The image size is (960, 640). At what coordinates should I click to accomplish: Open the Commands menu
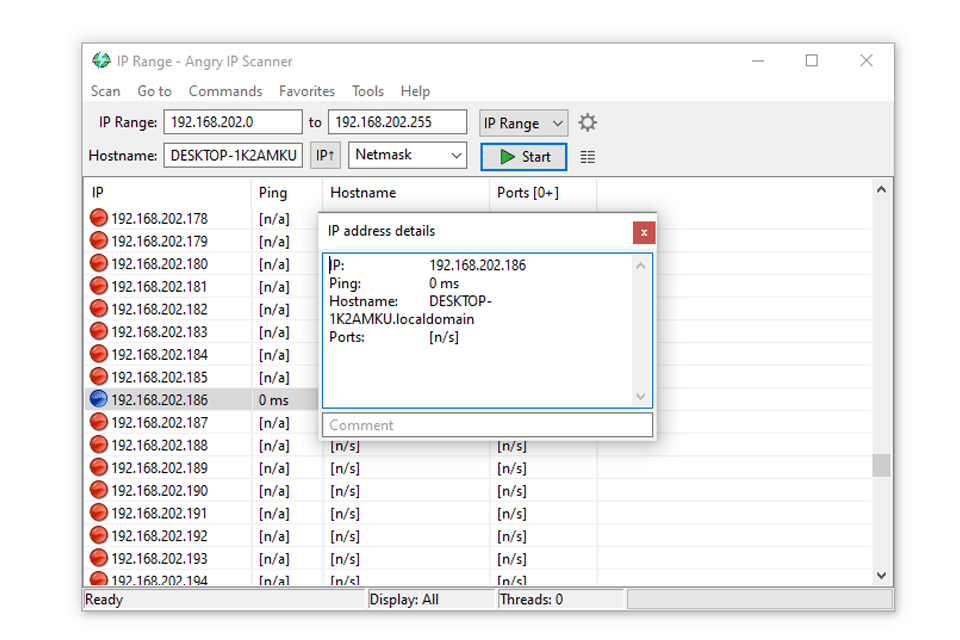225,91
